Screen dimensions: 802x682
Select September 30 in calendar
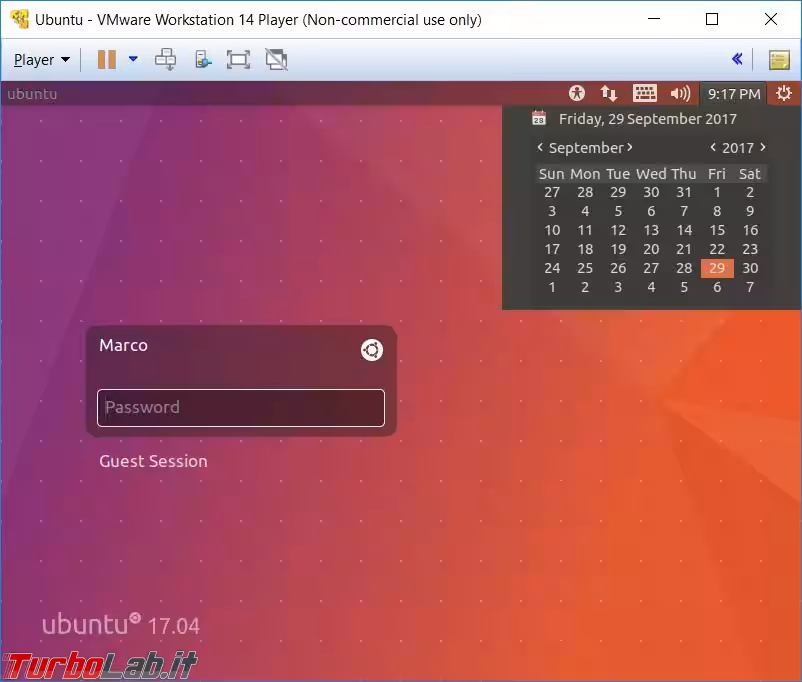(x=750, y=268)
